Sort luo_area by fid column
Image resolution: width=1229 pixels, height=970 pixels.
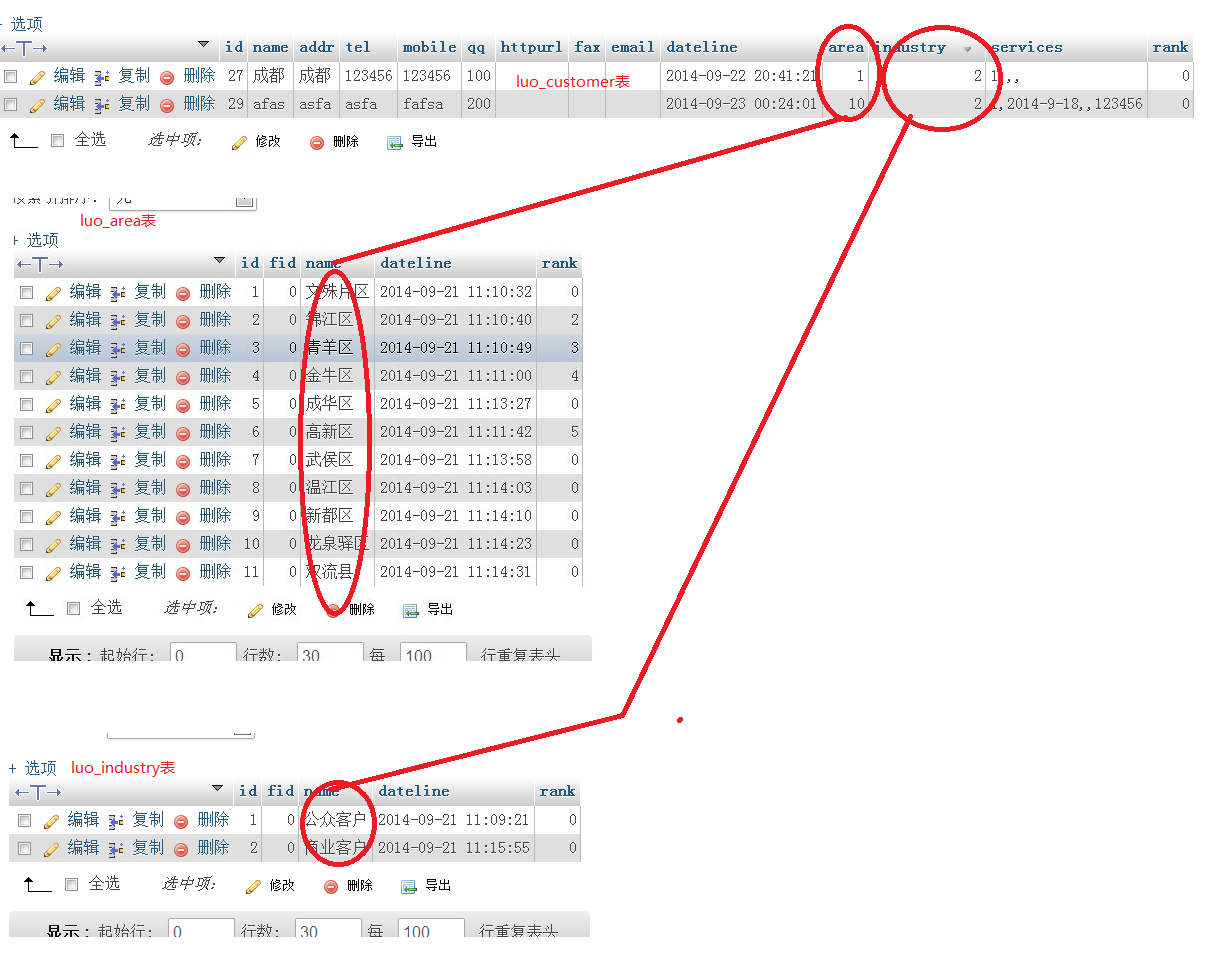click(x=283, y=263)
